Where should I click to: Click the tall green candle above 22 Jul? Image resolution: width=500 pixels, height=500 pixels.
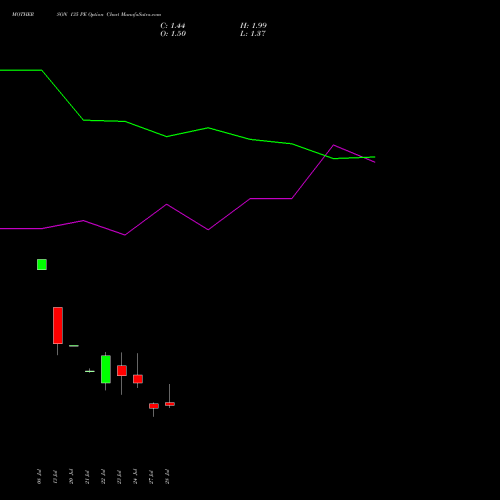click(106, 369)
